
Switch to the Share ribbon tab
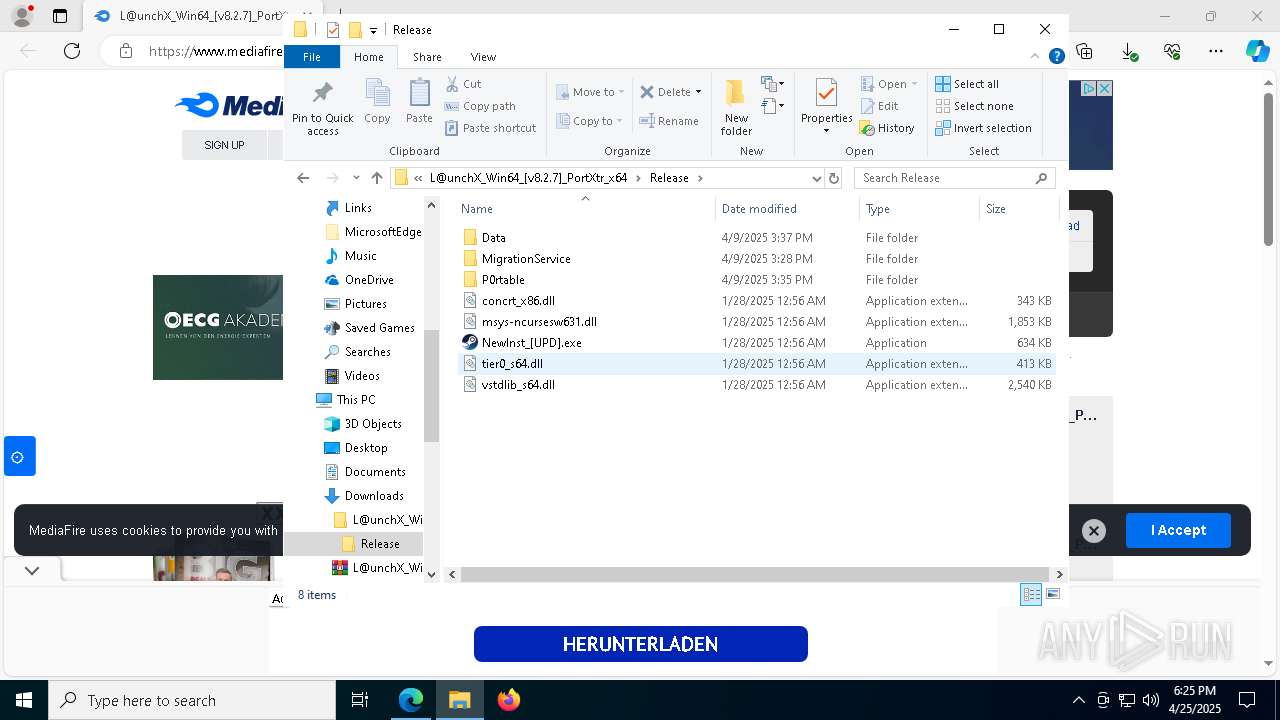click(x=427, y=57)
